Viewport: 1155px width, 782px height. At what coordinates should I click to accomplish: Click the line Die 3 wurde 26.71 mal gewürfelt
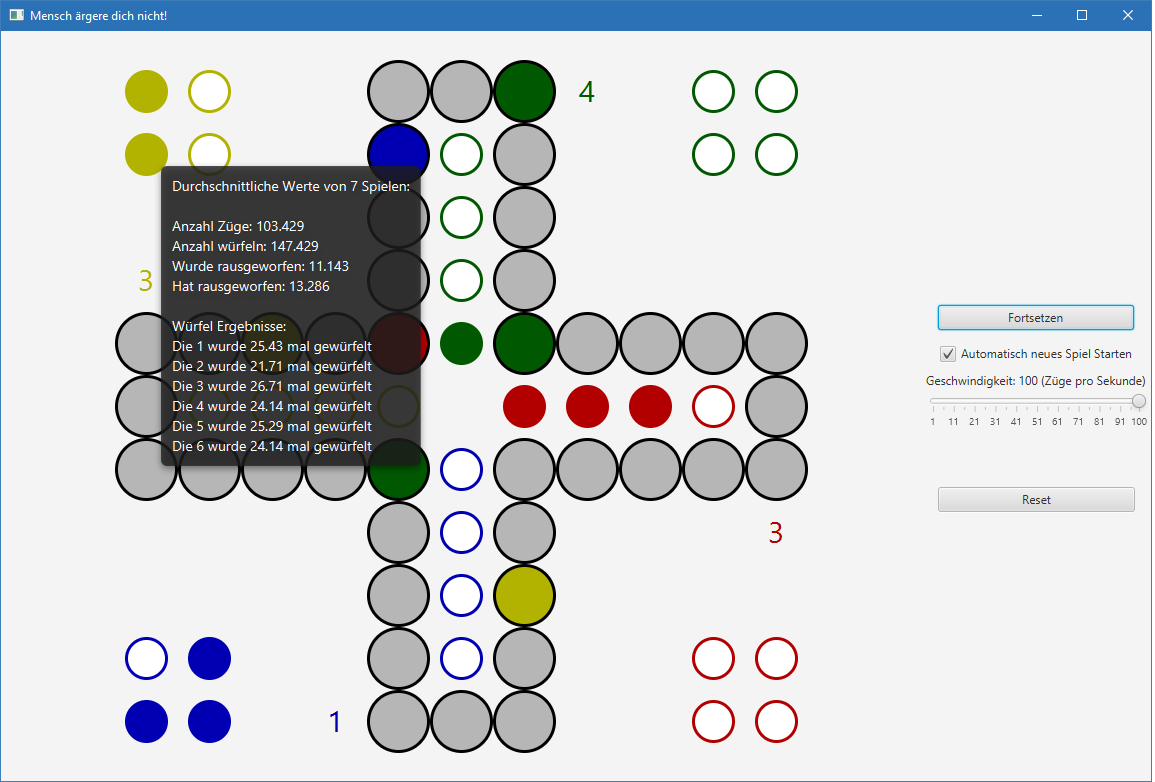[x=272, y=386]
